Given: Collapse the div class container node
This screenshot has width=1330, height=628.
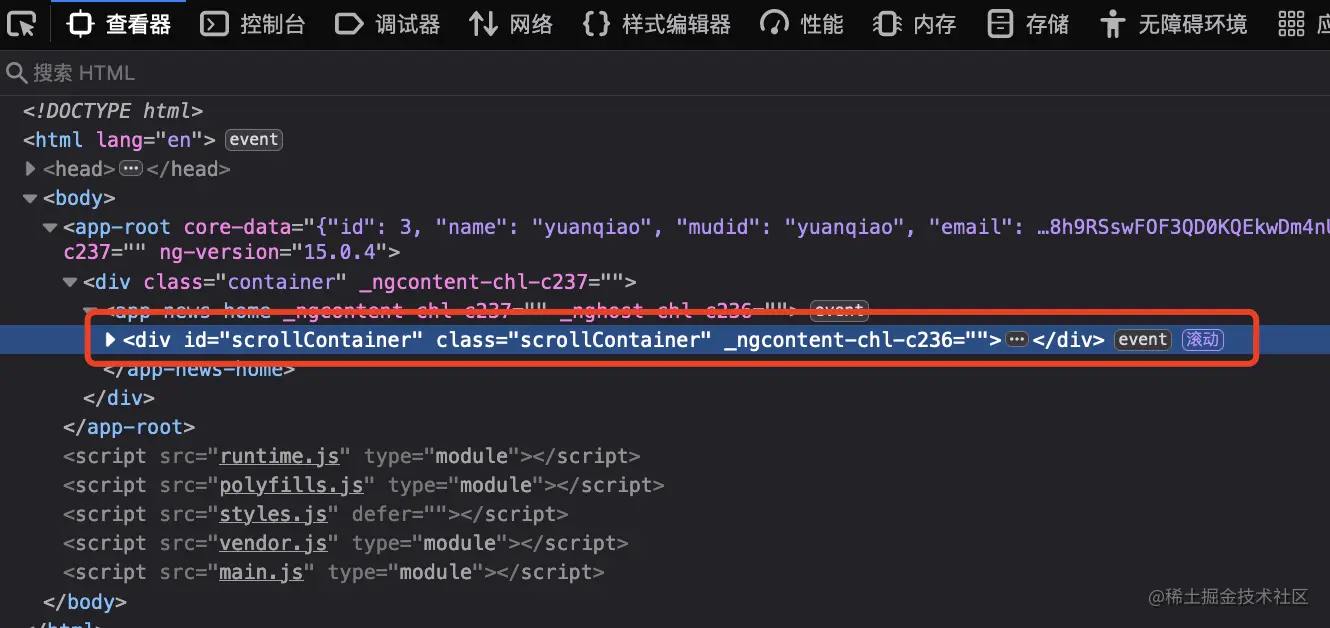Looking at the screenshot, I should 71,282.
